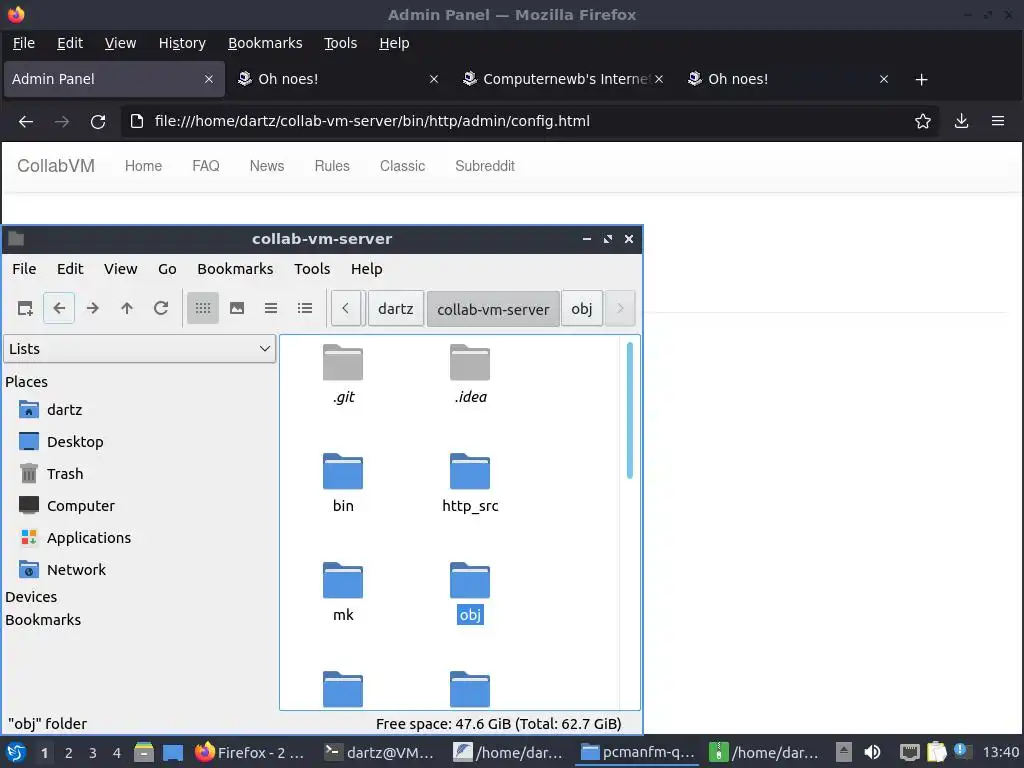Open the volume control tray icon

coord(872,752)
